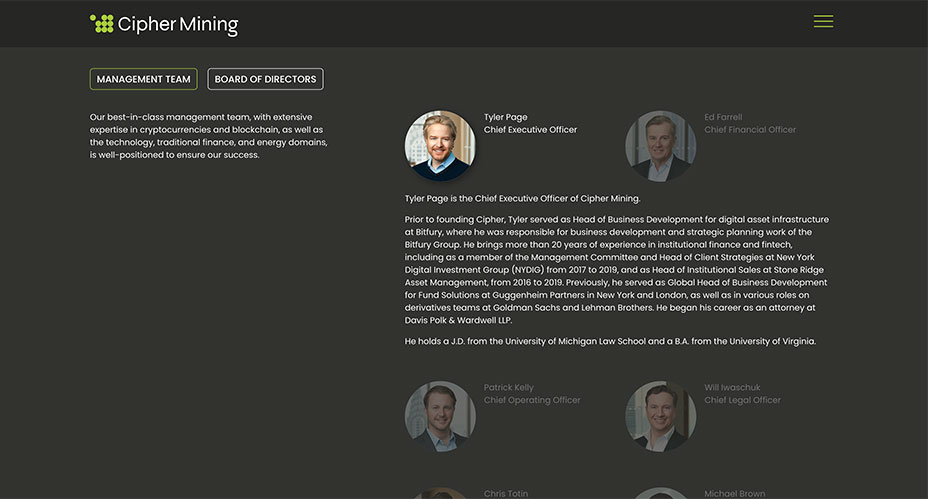Click the Chief Financial Officer title

[x=750, y=130]
